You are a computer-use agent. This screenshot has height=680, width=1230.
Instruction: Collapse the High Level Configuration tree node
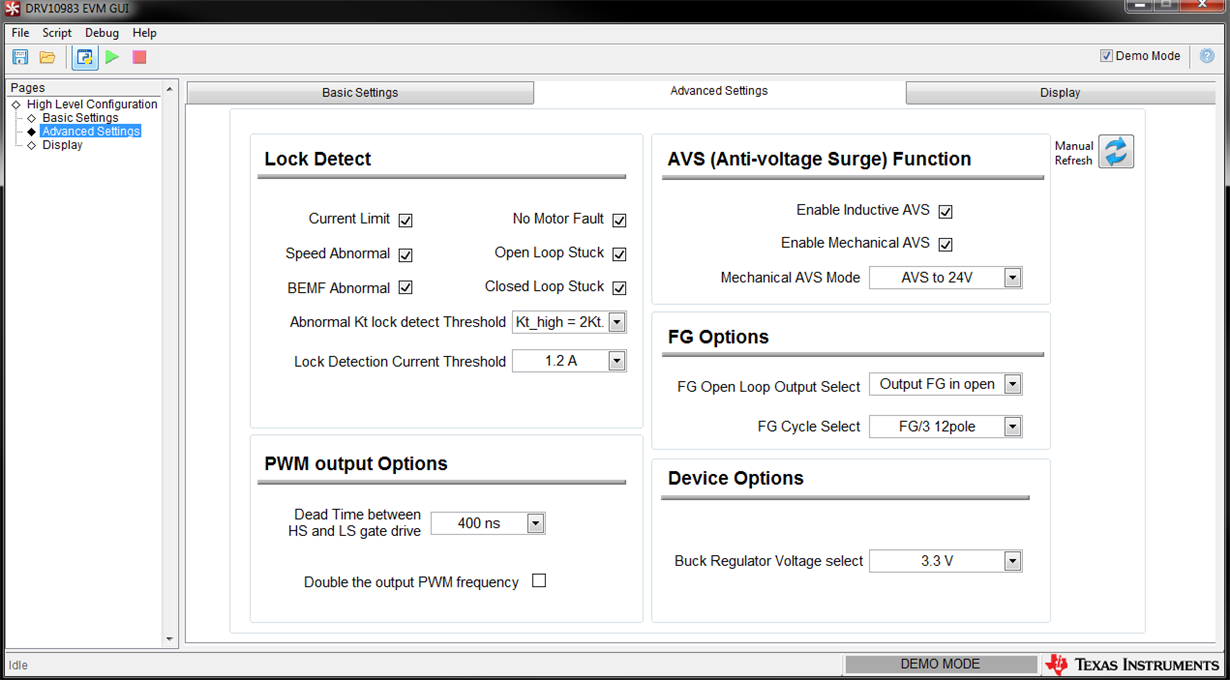click(16, 104)
